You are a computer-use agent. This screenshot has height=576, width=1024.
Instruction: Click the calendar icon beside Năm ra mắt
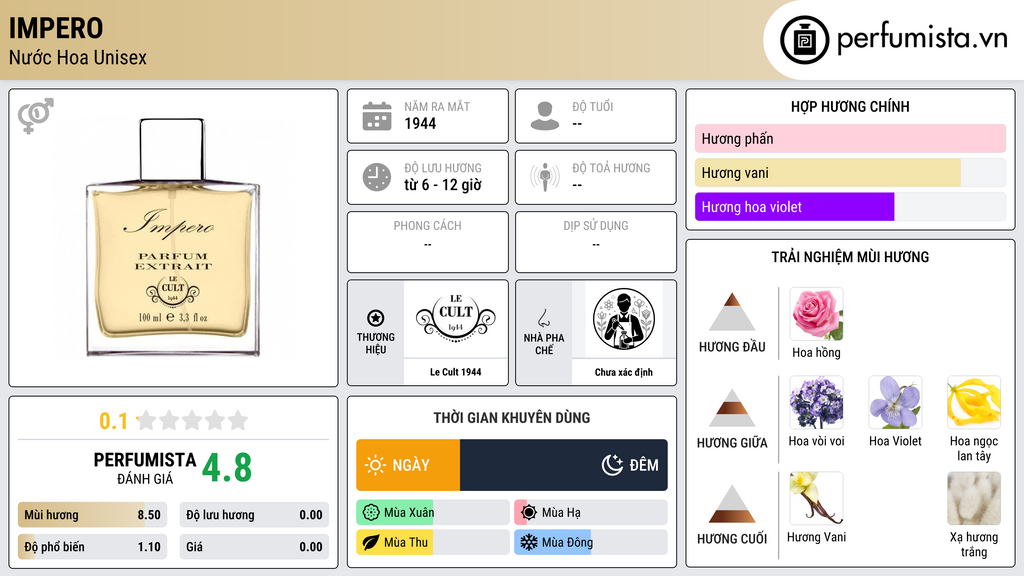click(377, 116)
